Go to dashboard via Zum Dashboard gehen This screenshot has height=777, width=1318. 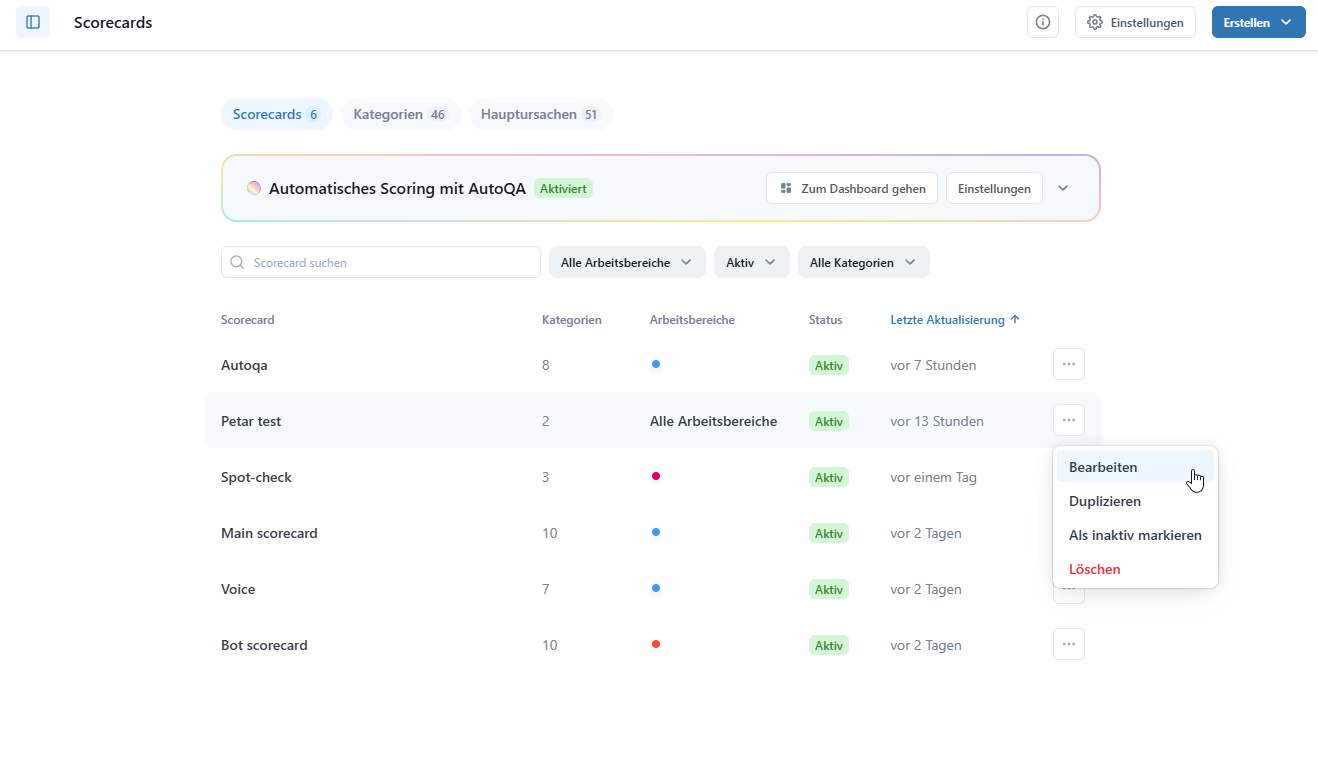(x=852, y=188)
